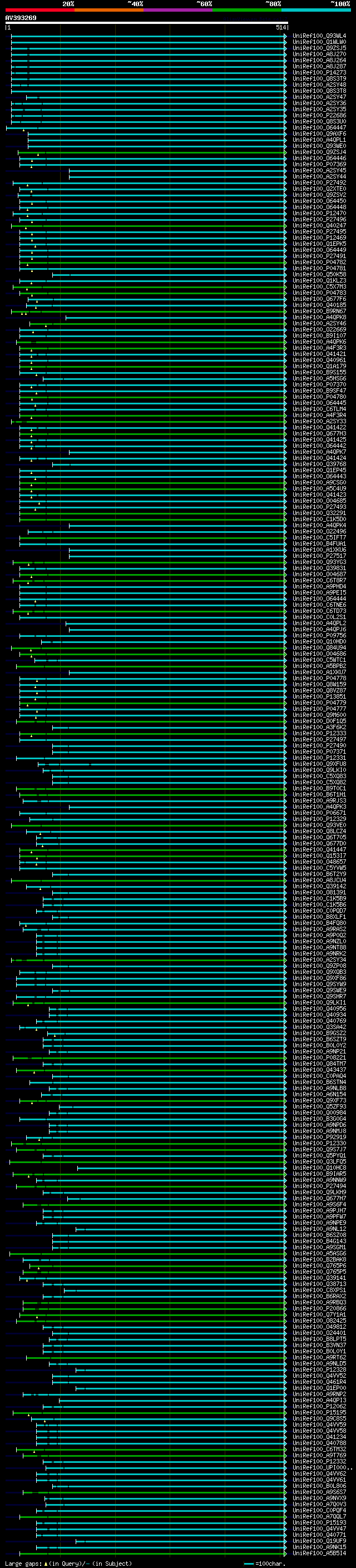
Task: Select the UniRef100_Q39142 label
Action: click(319, 887)
